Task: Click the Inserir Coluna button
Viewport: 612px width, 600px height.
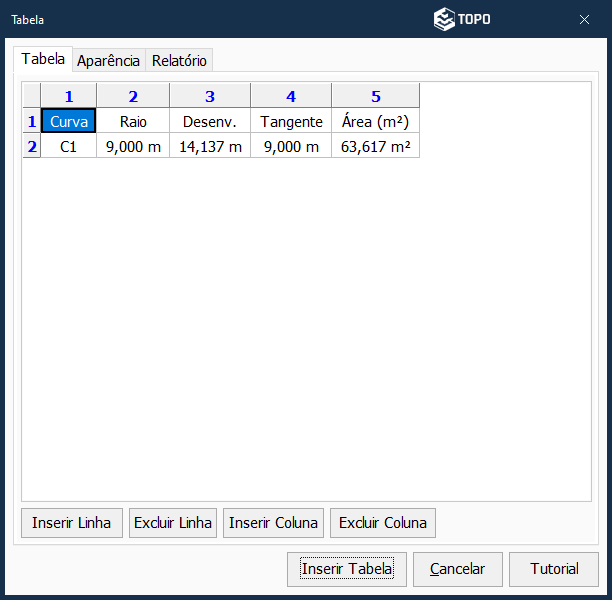Action: pos(273,522)
